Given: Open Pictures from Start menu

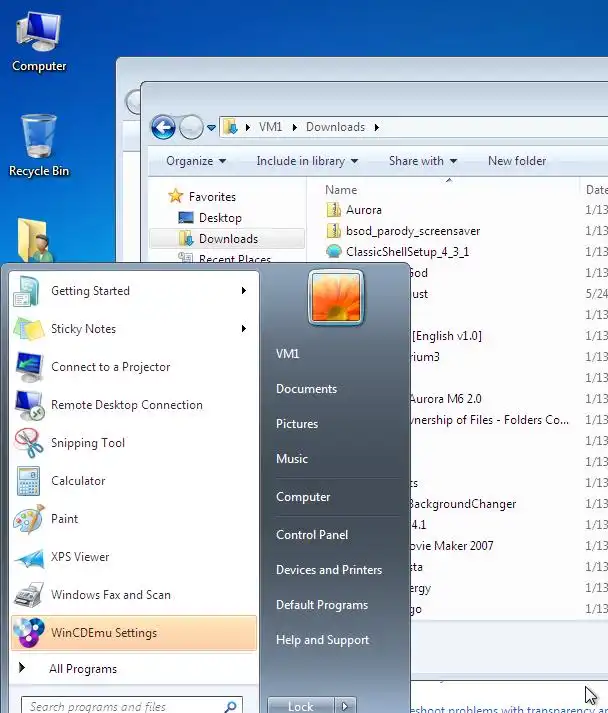Looking at the screenshot, I should pyautogui.click(x=296, y=424).
